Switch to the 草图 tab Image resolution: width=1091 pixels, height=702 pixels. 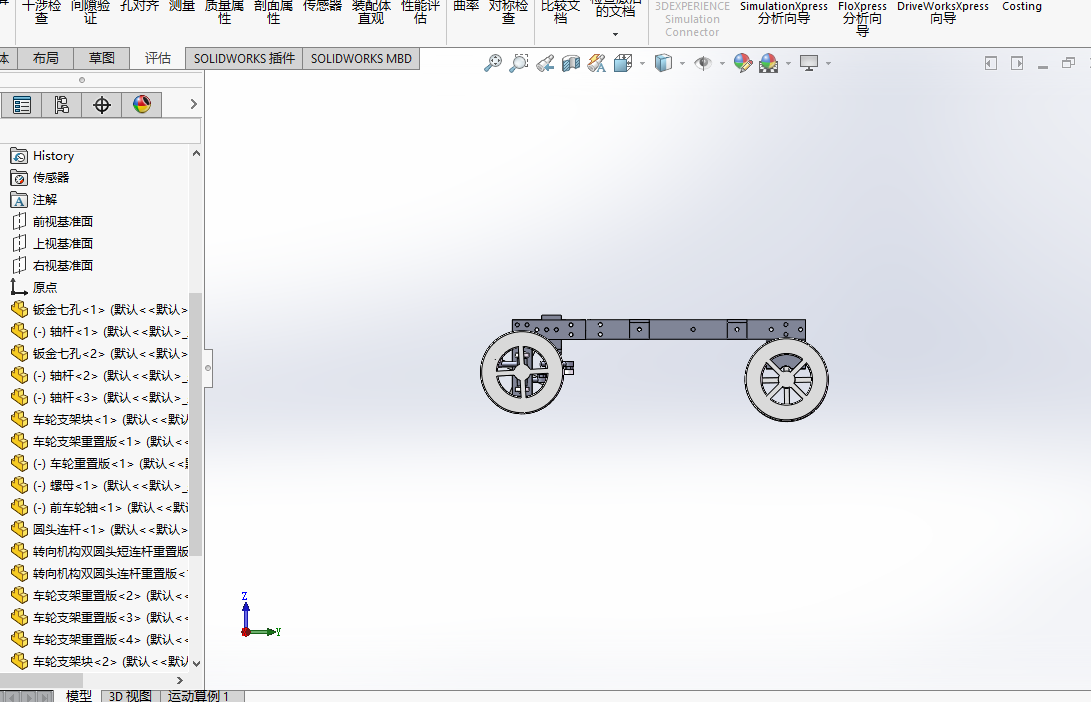(x=102, y=58)
